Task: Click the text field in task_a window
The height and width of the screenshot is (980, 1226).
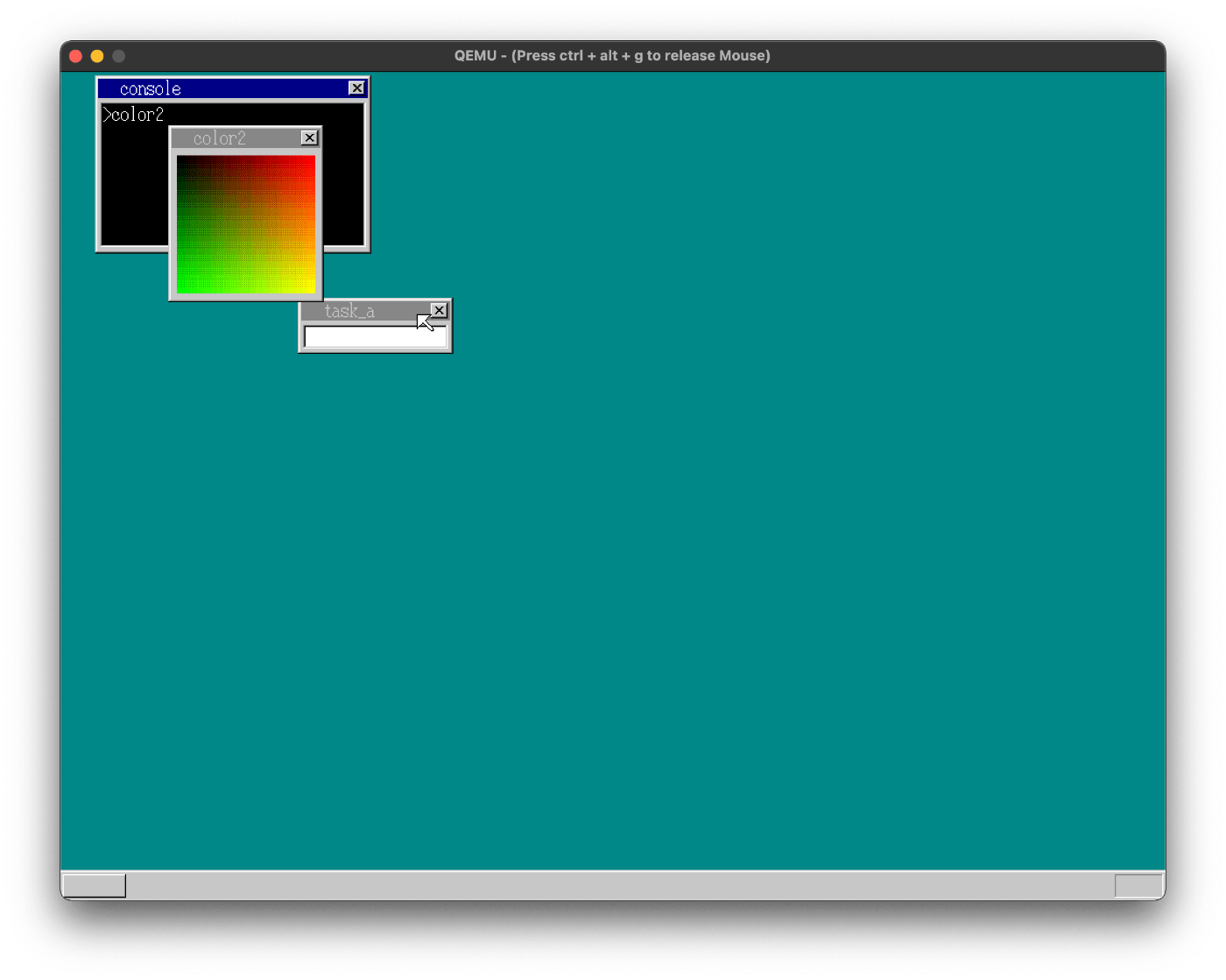Action: (x=375, y=337)
